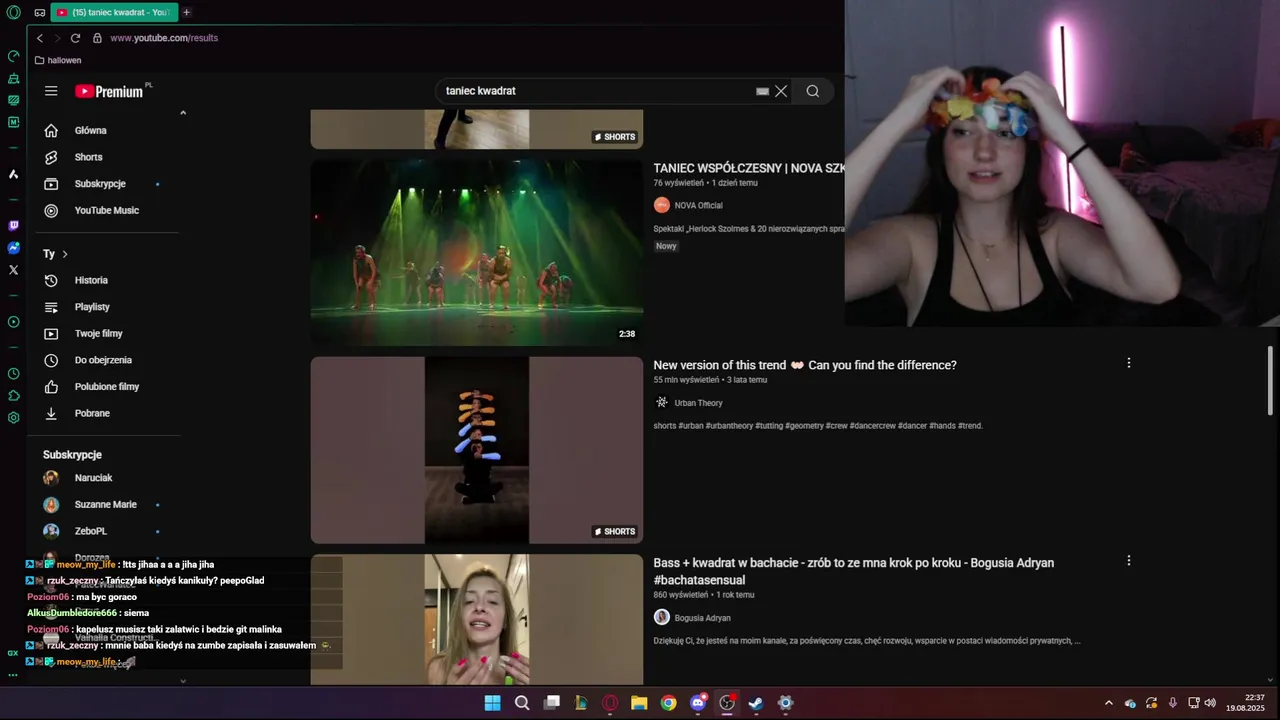Open Playlisty in sidebar

point(92,307)
